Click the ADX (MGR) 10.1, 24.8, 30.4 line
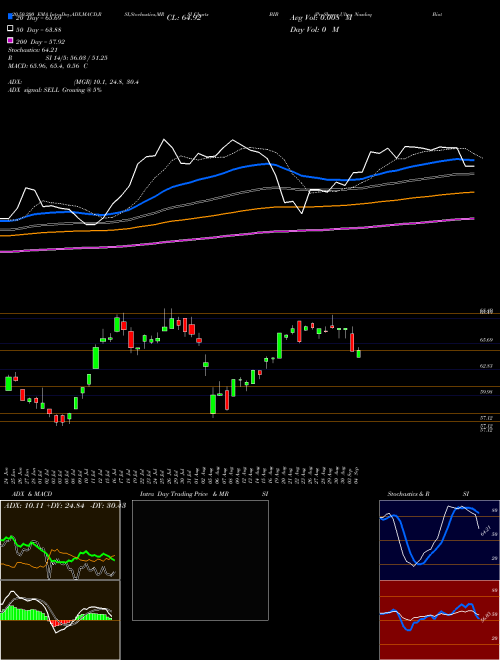500x660 pixels. (x=73, y=82)
